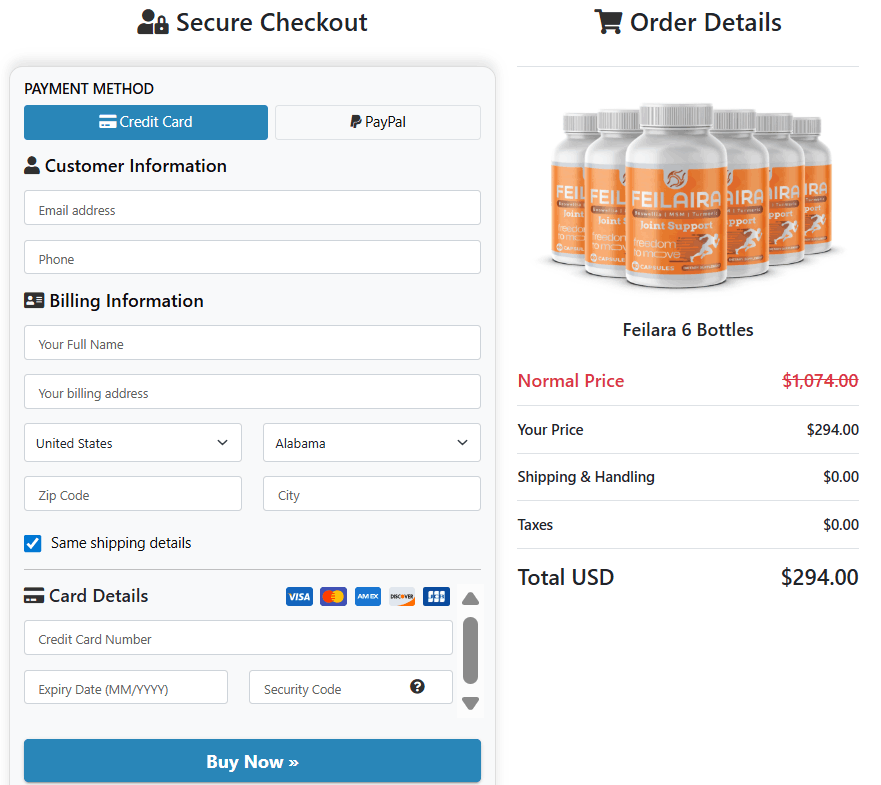Select the American Express icon
The image size is (881, 785).
367,596
